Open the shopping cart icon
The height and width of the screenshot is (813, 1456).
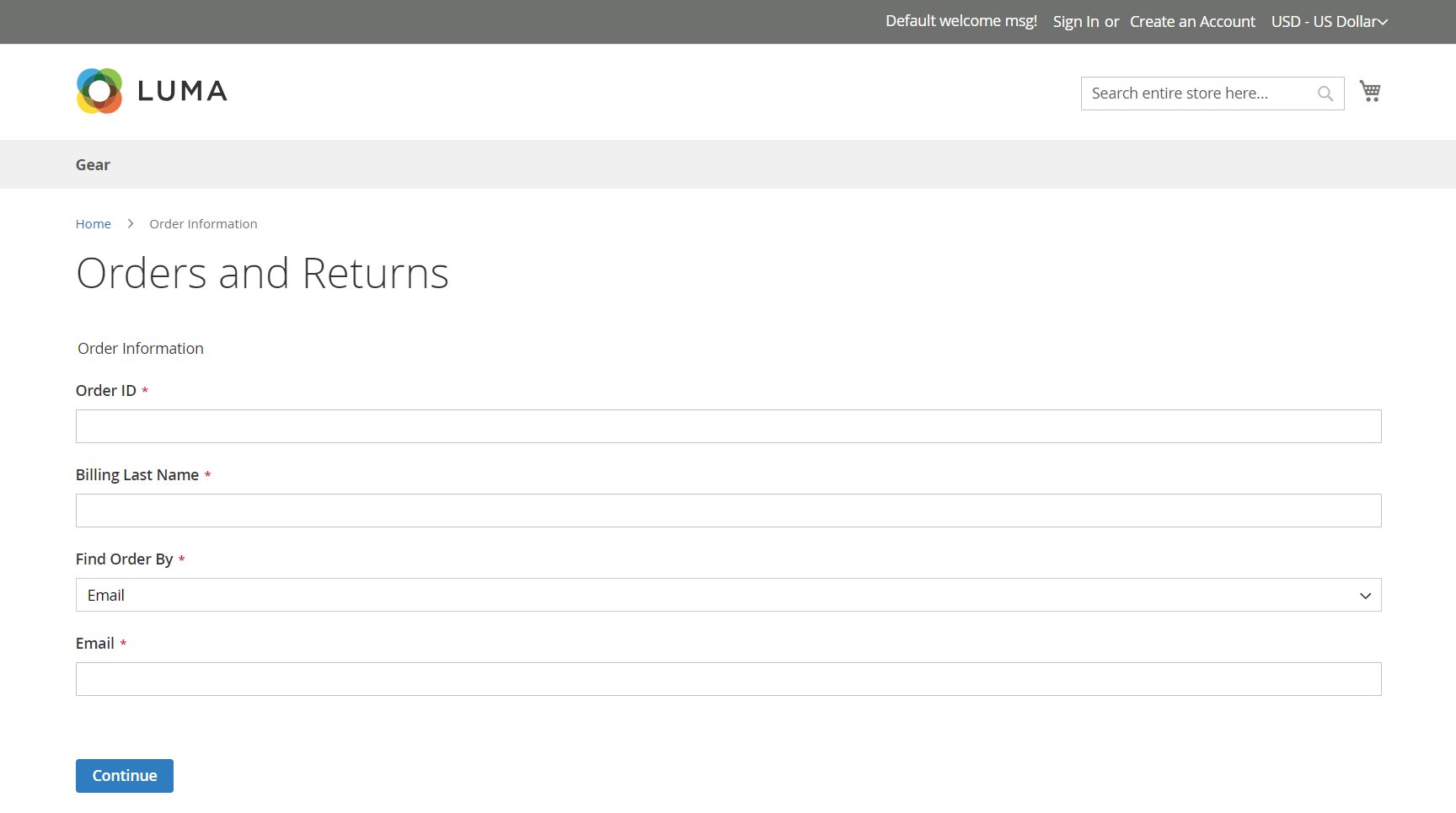[1370, 91]
